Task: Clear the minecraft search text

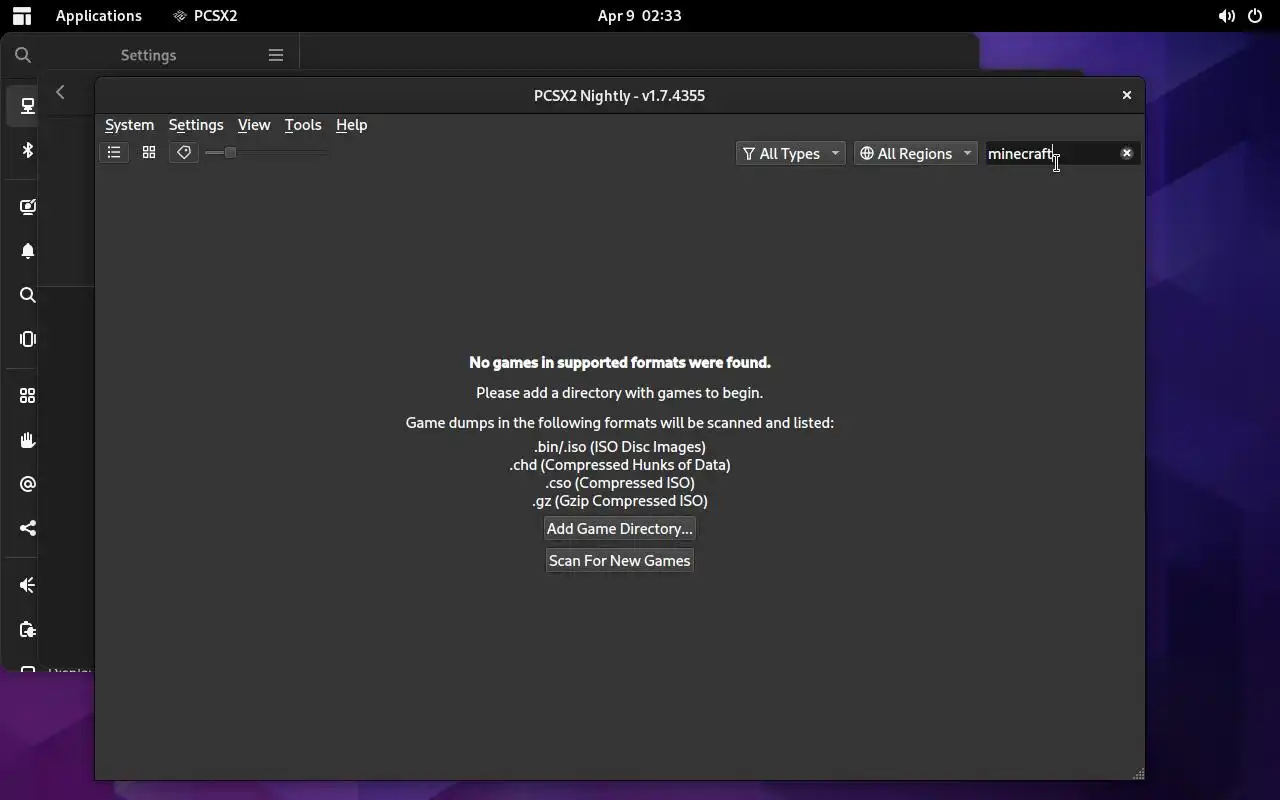Action: (1127, 153)
